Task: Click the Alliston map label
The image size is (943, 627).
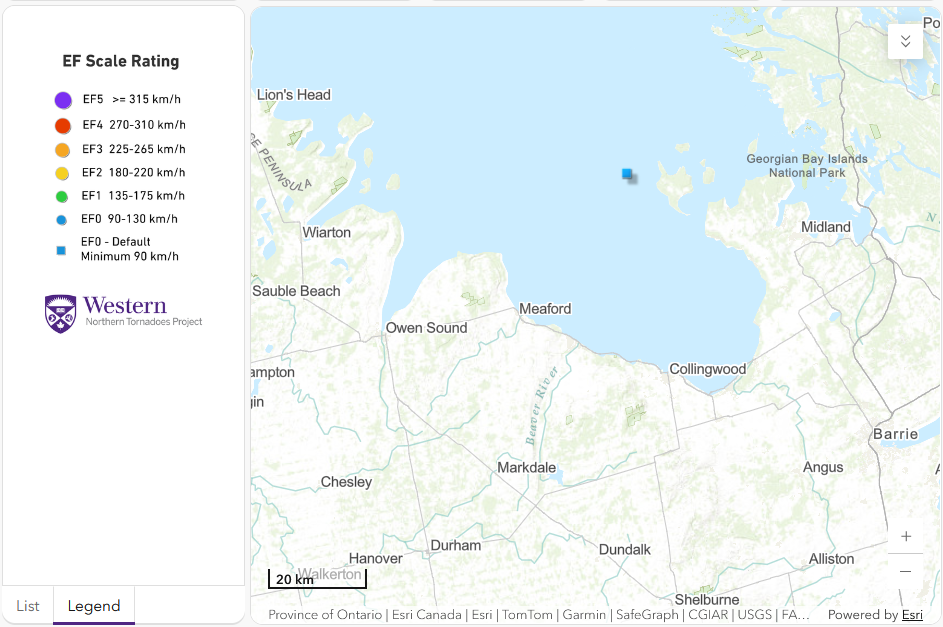Action: tap(831, 558)
